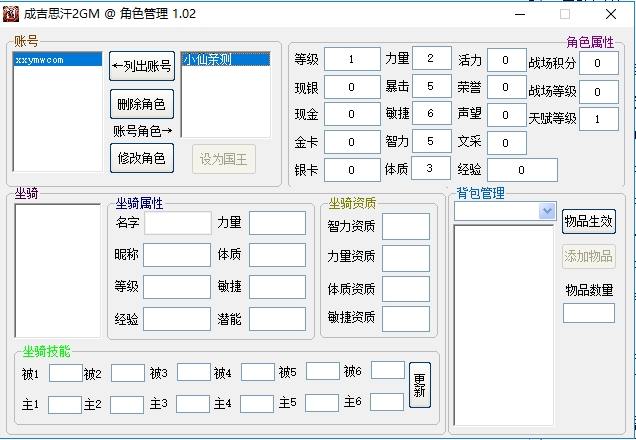Screen dimensions: 636x440
Task: Click the 主1 active skill field
Action: coord(65,405)
